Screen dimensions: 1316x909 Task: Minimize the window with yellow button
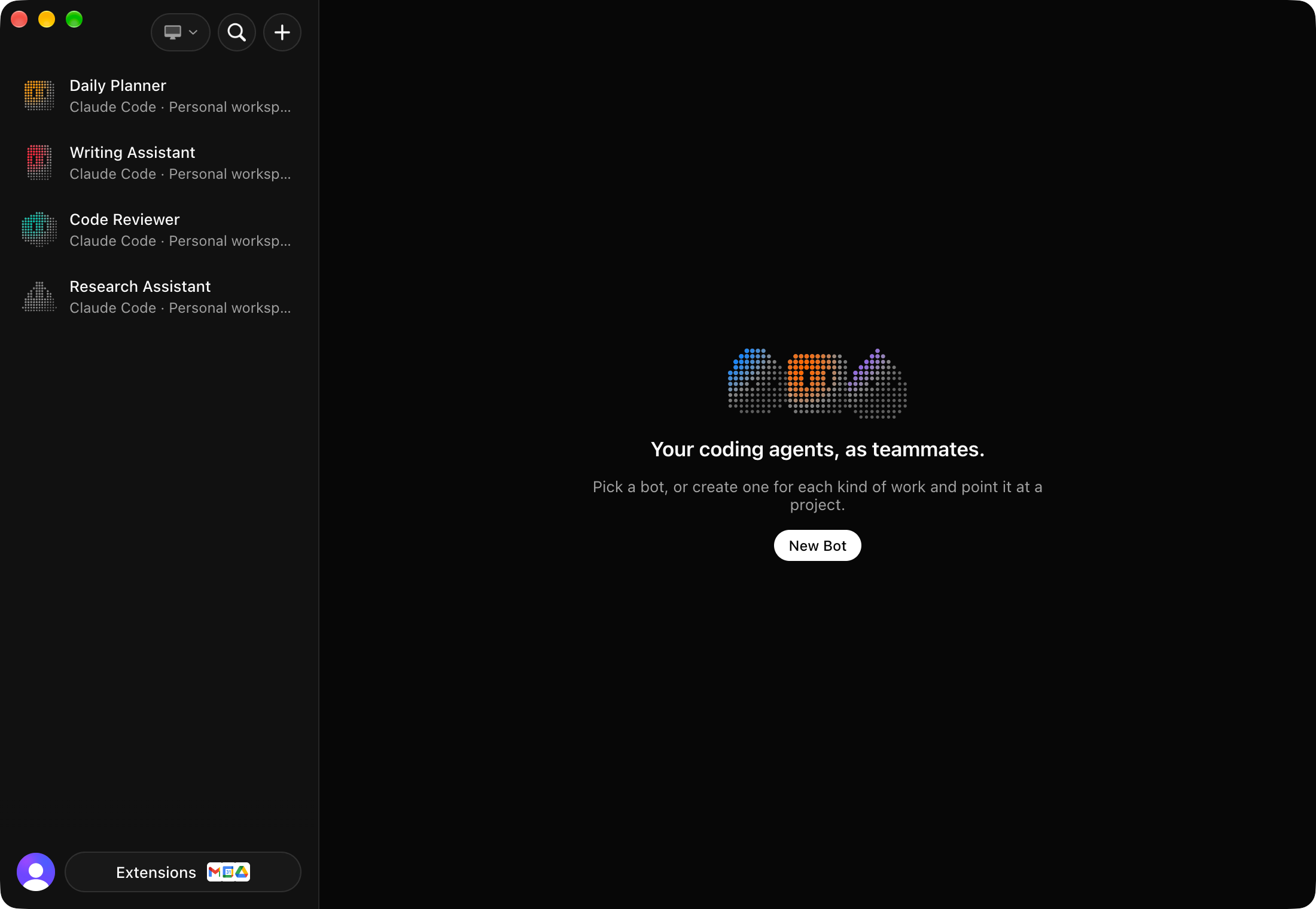(x=47, y=19)
